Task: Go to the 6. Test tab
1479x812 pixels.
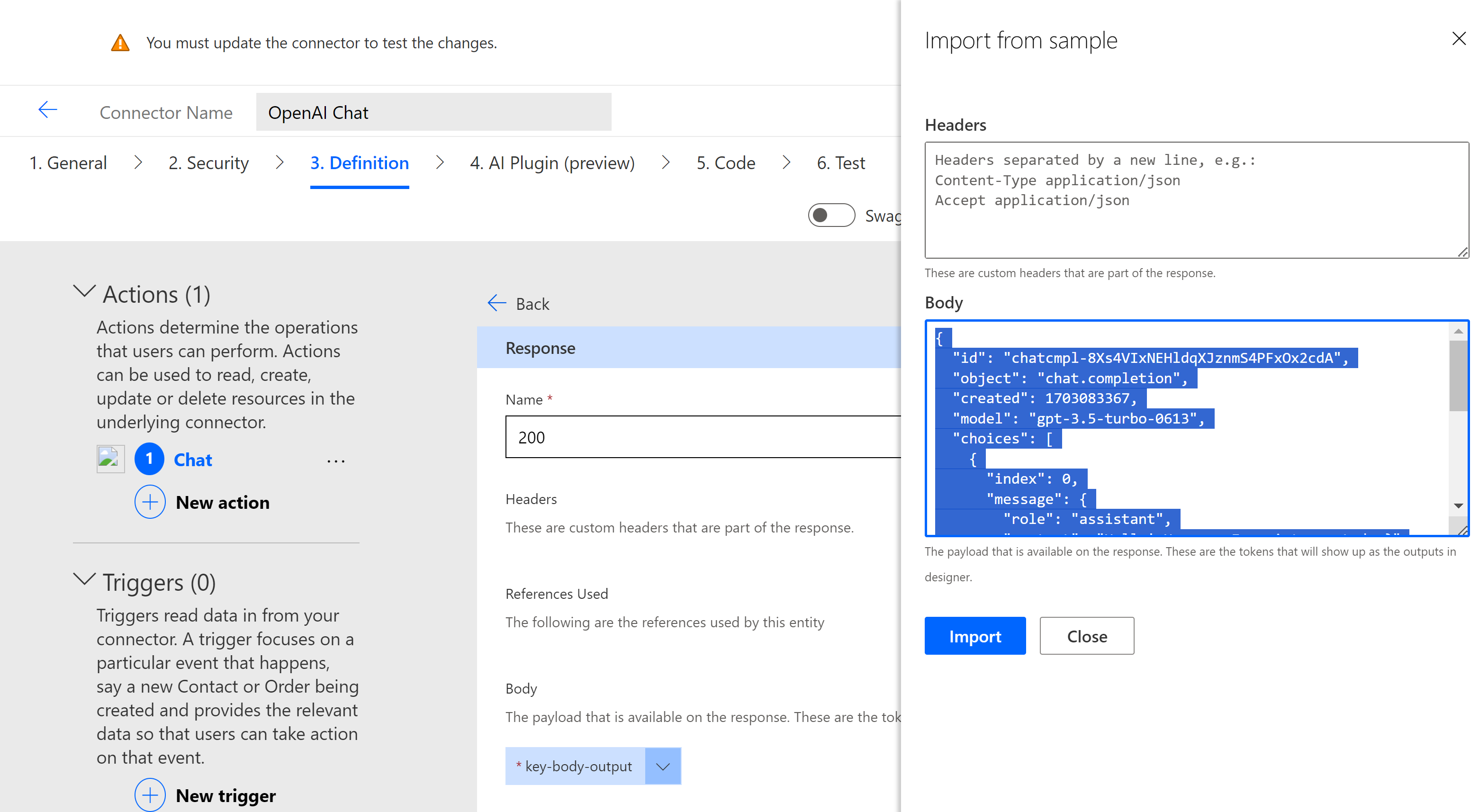Action: click(x=840, y=163)
